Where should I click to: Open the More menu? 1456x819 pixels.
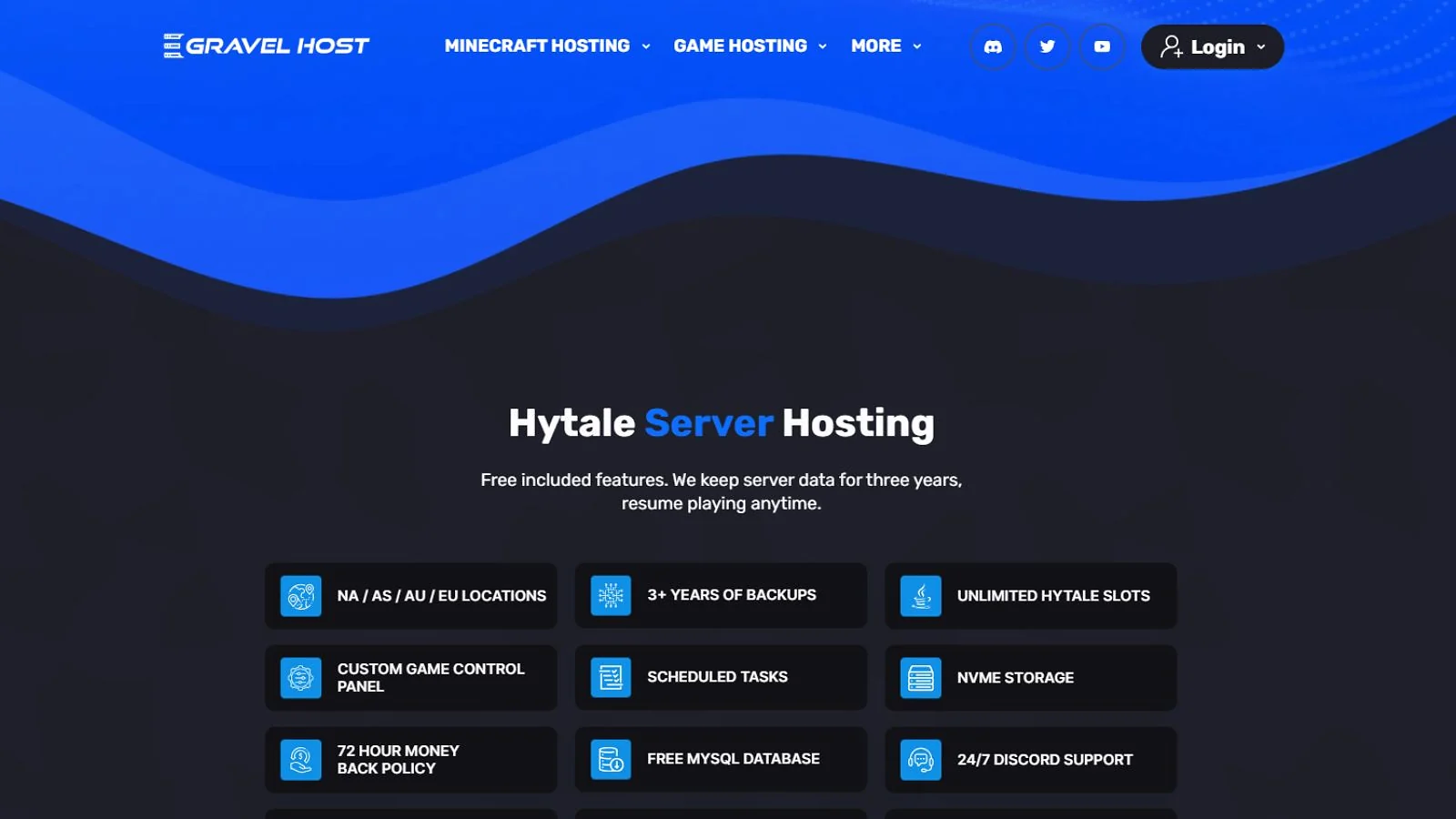[886, 45]
